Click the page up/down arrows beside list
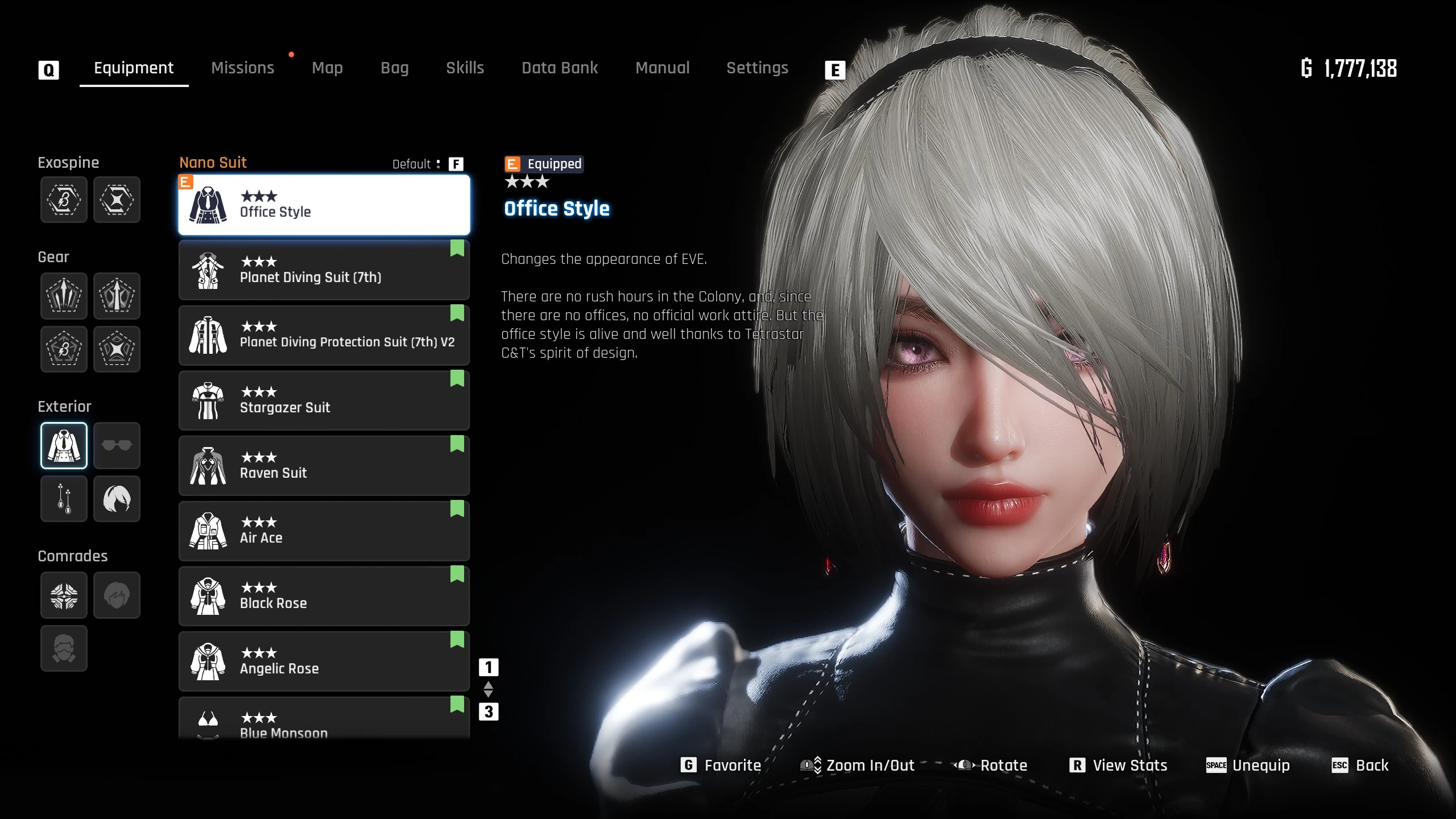Image resolution: width=1456 pixels, height=819 pixels. pos(488,689)
